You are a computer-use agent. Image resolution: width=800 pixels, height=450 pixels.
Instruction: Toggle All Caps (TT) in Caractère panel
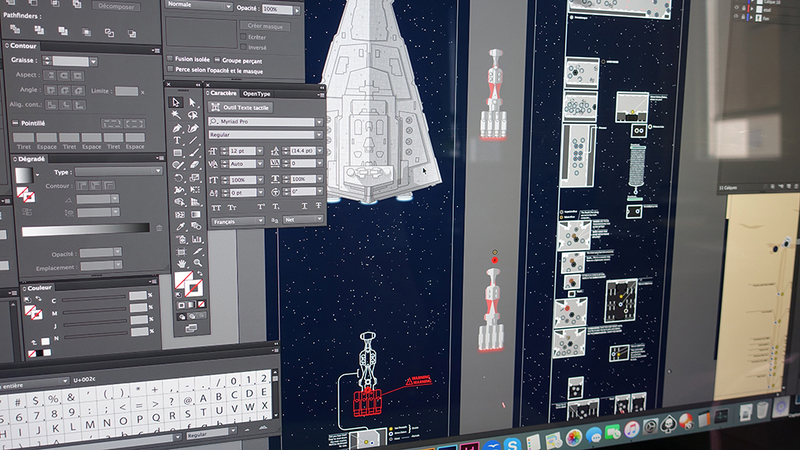[216, 208]
